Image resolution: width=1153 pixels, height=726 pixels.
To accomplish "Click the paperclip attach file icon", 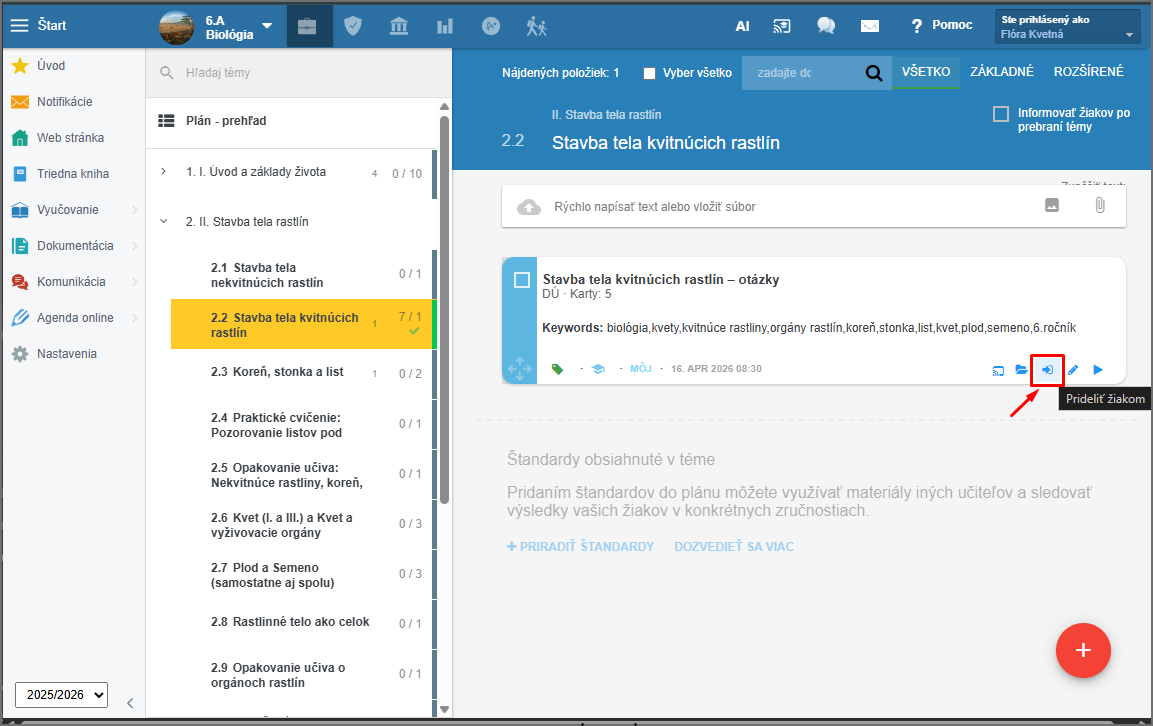I will pos(1099,206).
